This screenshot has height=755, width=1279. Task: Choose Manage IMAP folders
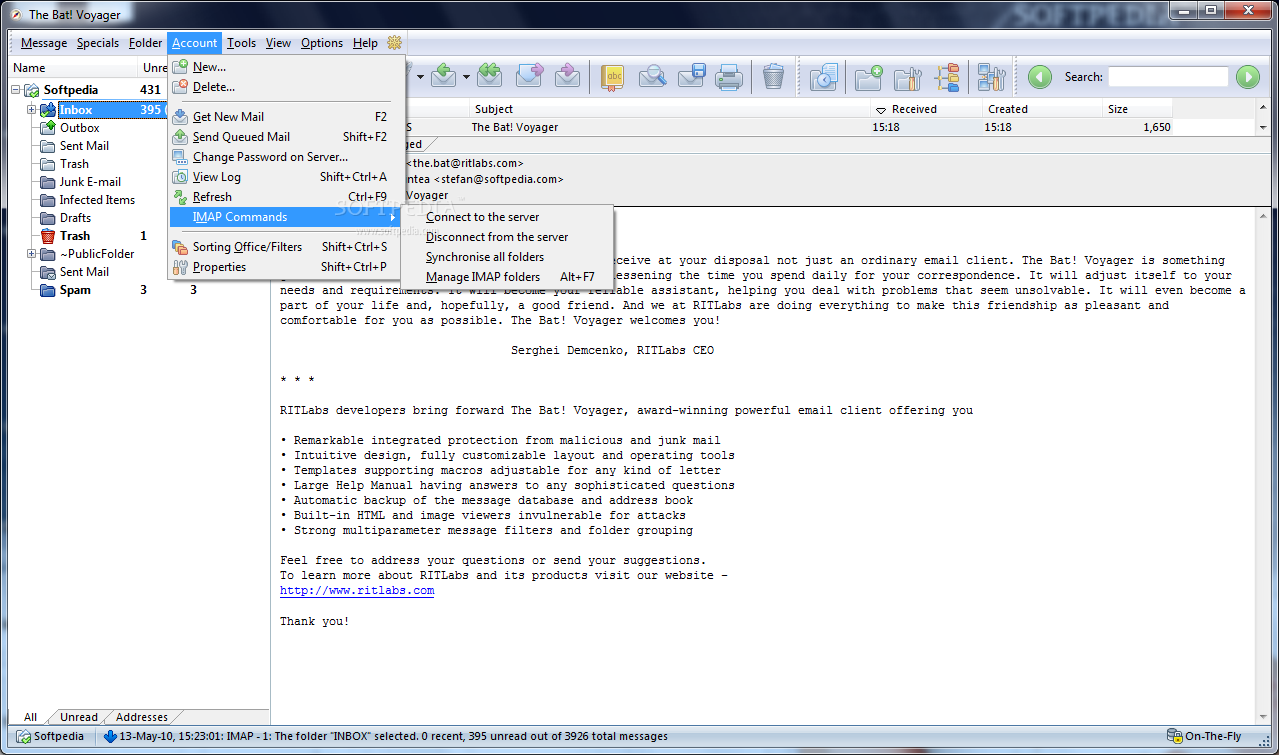click(x=508, y=277)
